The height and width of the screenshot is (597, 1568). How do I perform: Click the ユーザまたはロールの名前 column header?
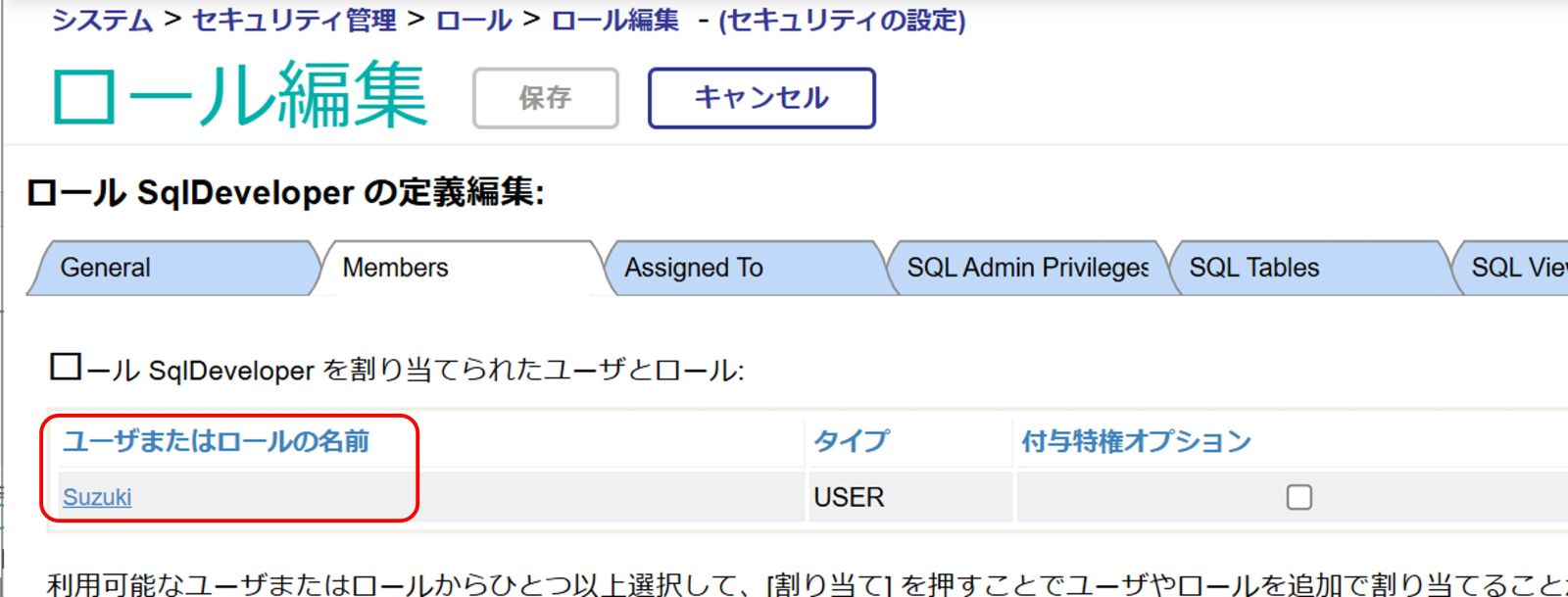pyautogui.click(x=217, y=441)
